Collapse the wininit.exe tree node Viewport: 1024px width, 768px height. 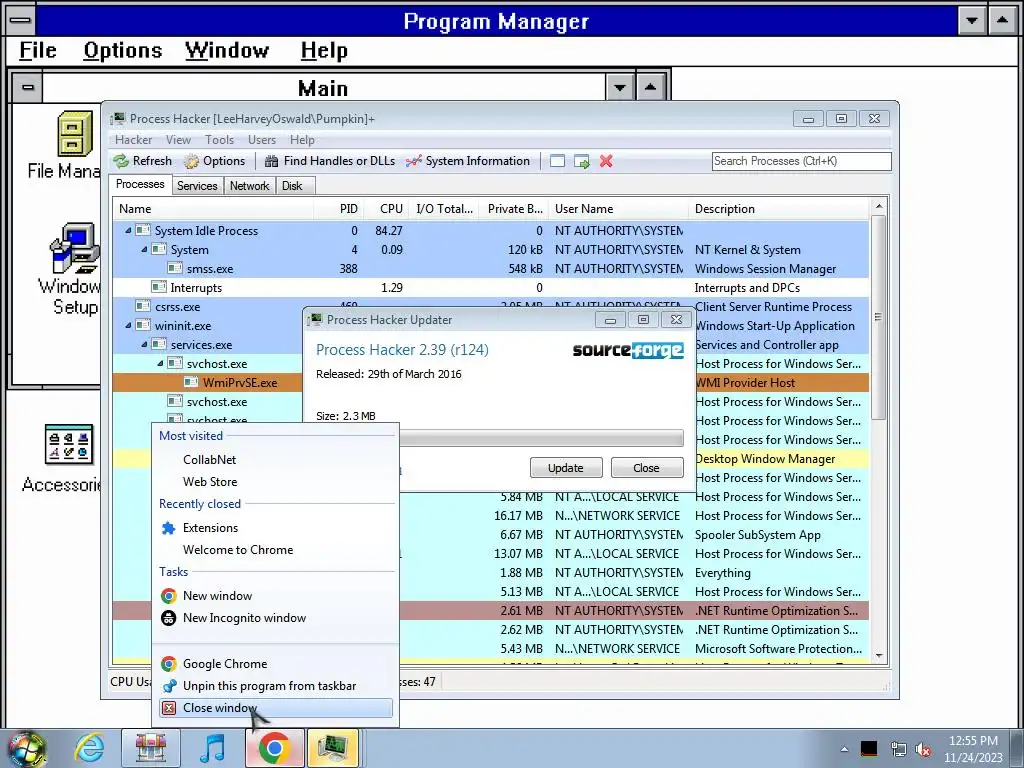(128, 325)
